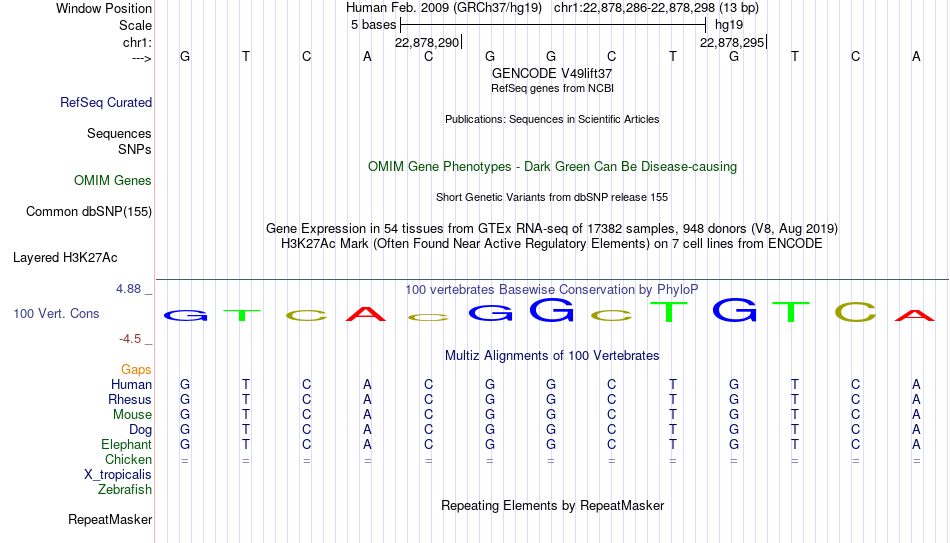Click the RepeatMasker track label
The width and height of the screenshot is (950, 543).
[x=110, y=519]
